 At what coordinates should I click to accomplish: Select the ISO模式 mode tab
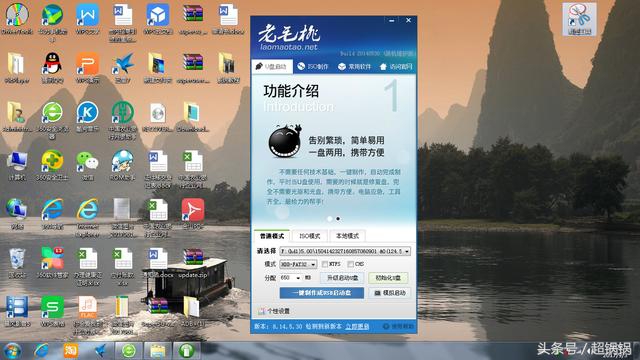tap(310, 236)
